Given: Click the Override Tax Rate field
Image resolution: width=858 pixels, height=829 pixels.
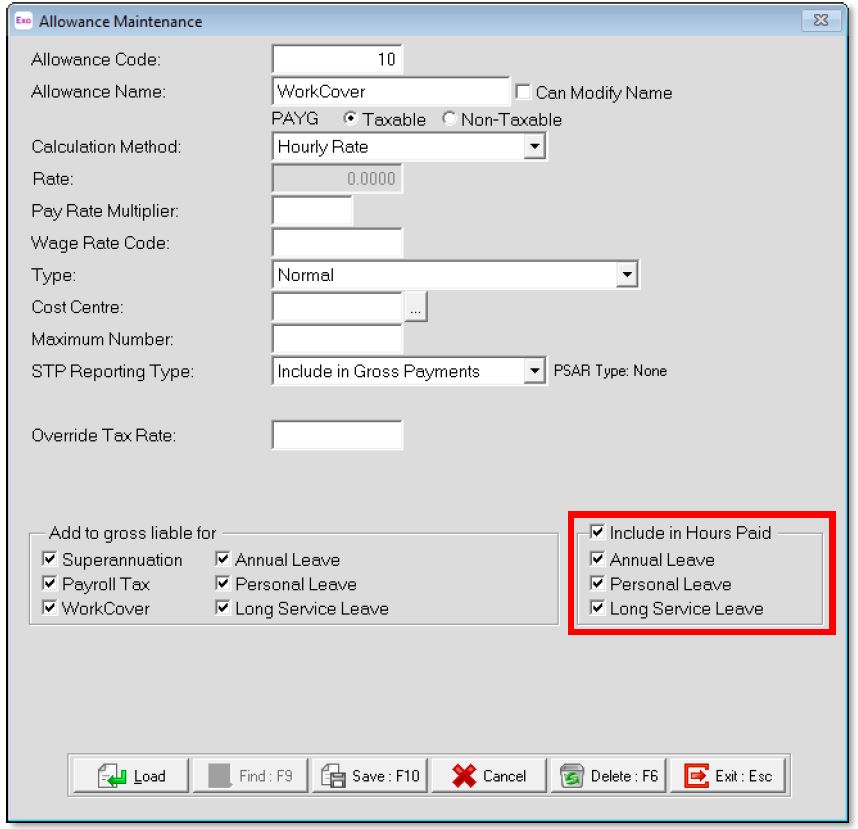Looking at the screenshot, I should (x=337, y=435).
